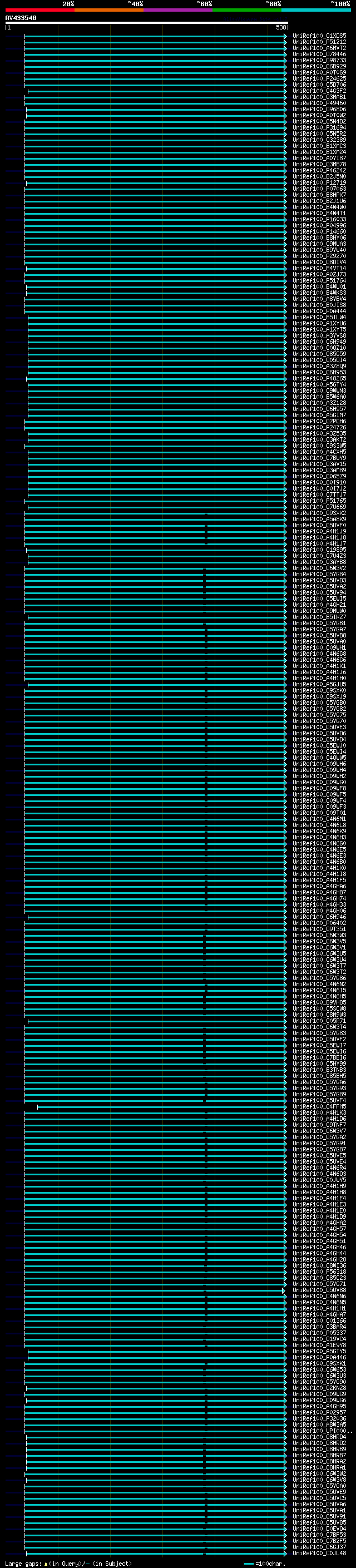Image resolution: width=356 pixels, height=1568 pixels.
Task: Click hit label UniRef100_Q6B929
Action: (319, 66)
